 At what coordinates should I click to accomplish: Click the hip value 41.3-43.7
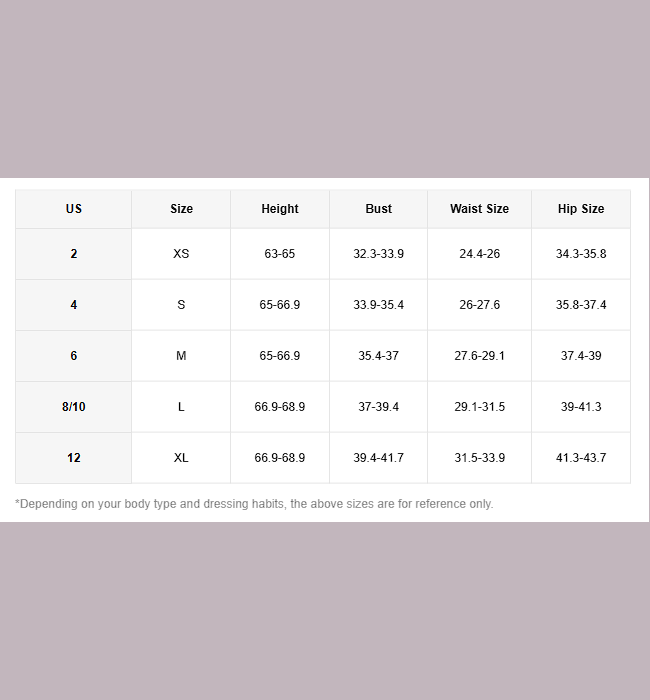coord(581,458)
